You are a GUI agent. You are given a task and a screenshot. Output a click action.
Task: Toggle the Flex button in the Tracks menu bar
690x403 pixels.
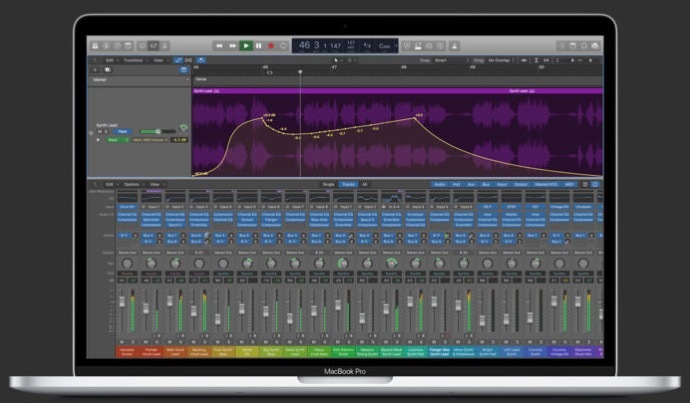pyautogui.click(x=188, y=60)
